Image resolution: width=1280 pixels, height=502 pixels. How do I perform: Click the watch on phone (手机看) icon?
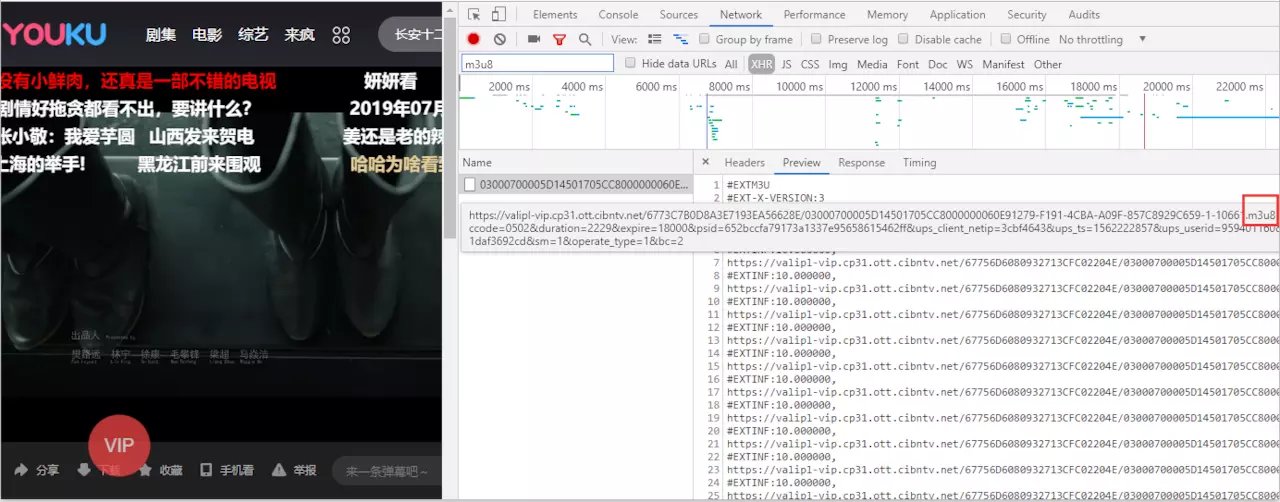(206, 470)
